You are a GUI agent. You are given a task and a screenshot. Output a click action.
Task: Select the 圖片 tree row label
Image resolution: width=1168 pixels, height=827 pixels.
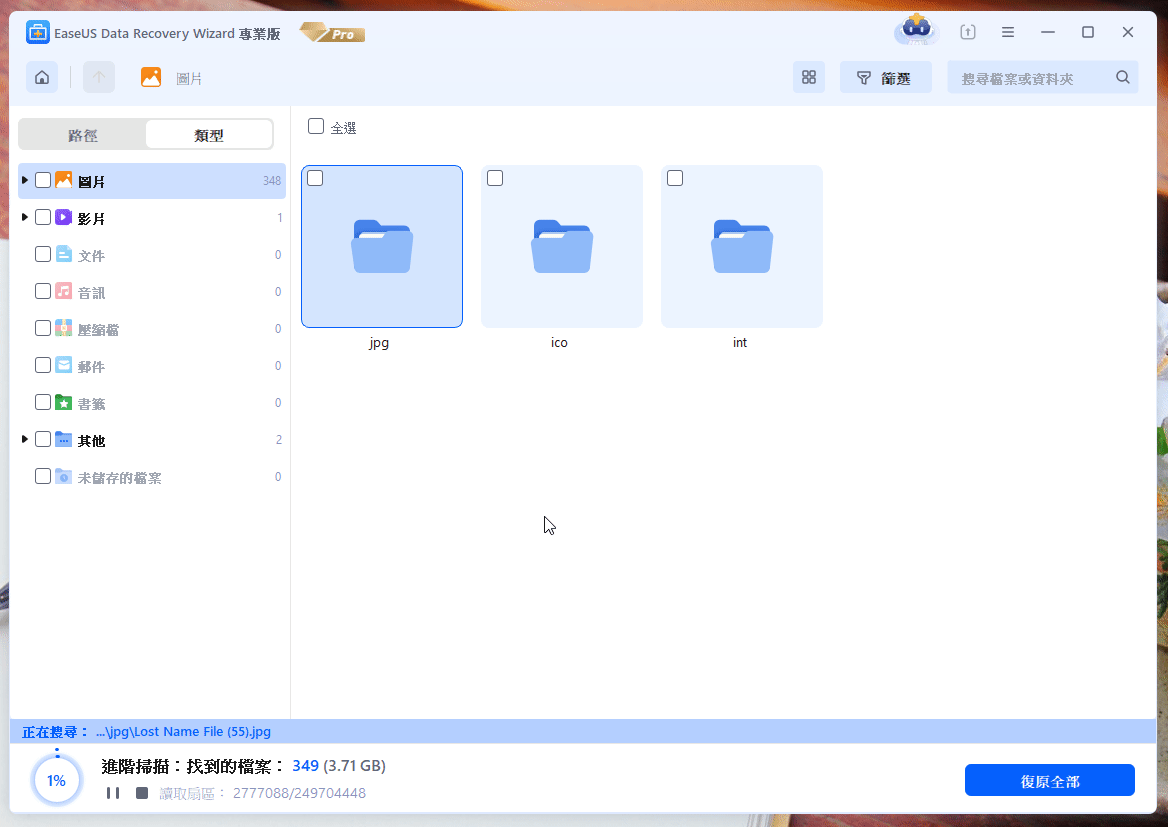pyautogui.click(x=91, y=181)
